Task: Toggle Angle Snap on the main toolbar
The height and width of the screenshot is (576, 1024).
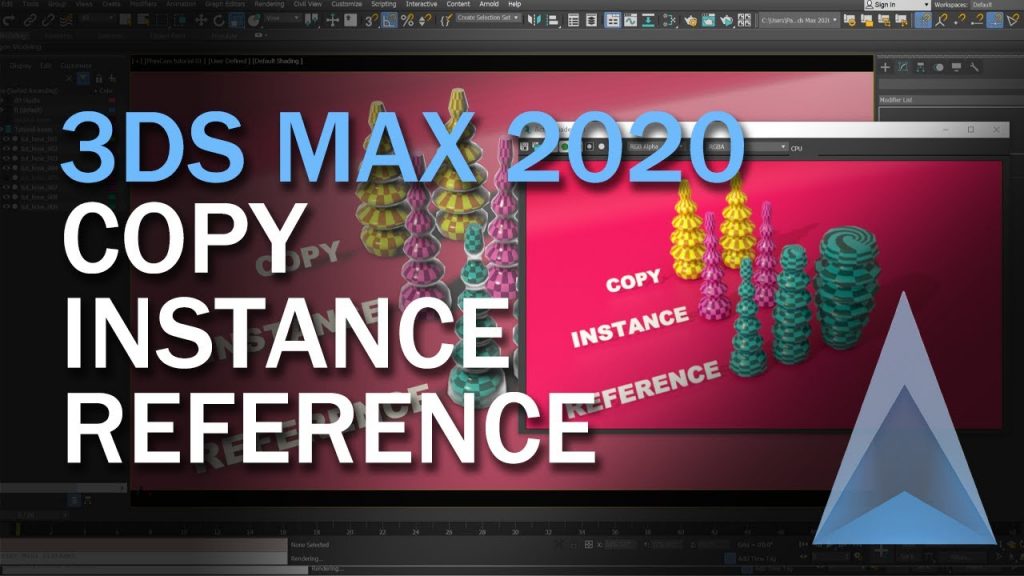Action: (x=389, y=22)
